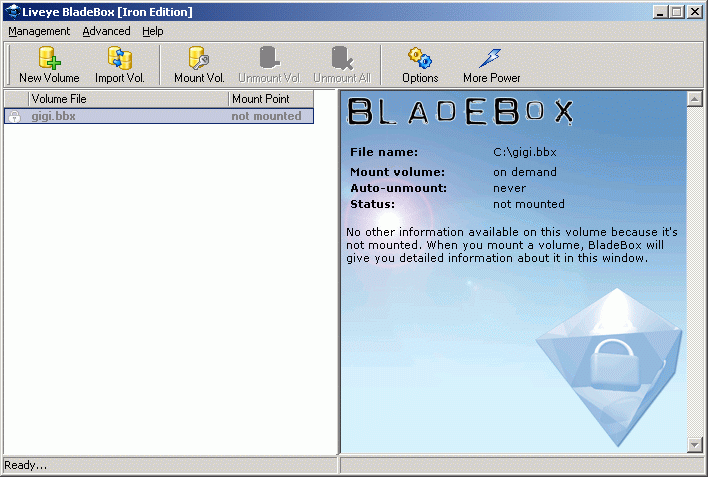This screenshot has width=708, height=477.
Task: Click the New Volume toolbar icon
Action: (x=49, y=59)
